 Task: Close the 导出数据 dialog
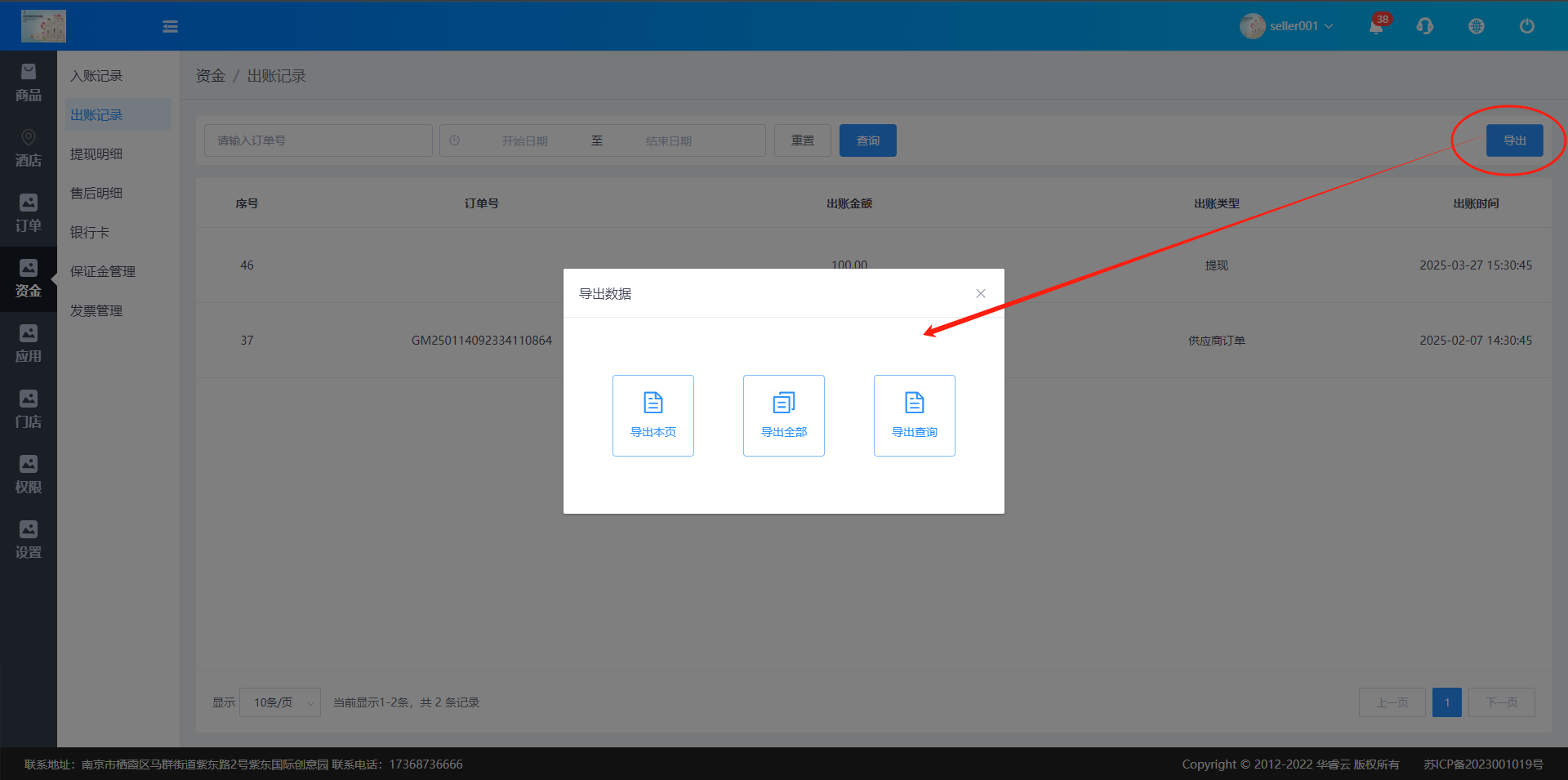coord(980,293)
